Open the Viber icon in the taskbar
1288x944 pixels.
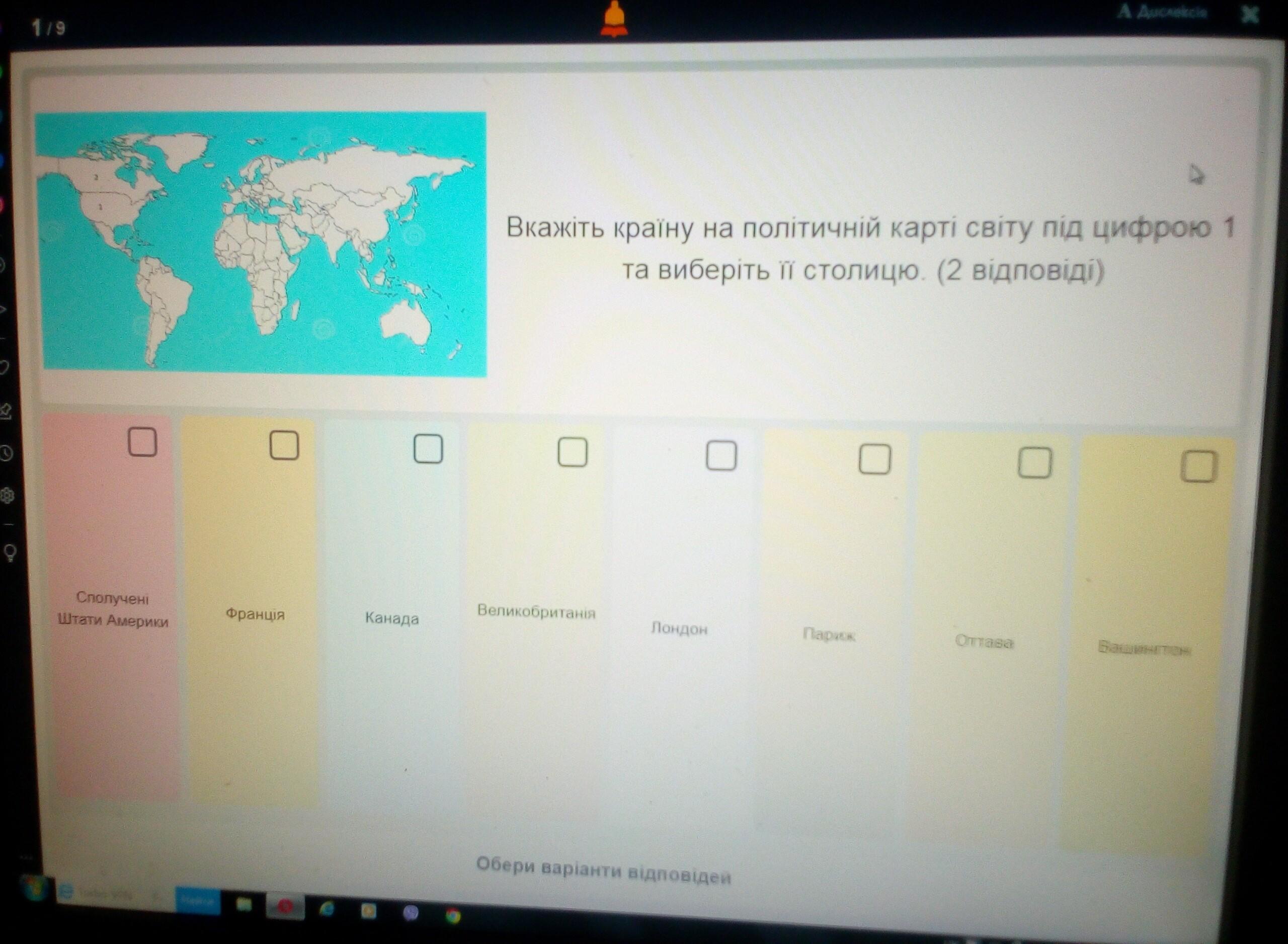click(411, 913)
